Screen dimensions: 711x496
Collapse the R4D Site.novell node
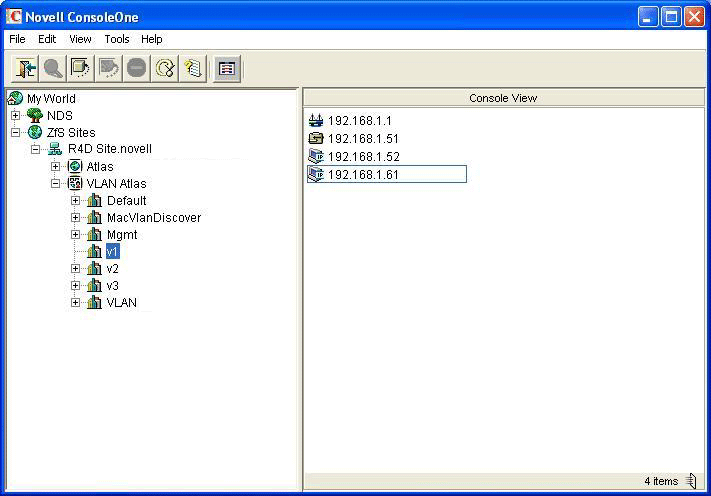click(35, 149)
